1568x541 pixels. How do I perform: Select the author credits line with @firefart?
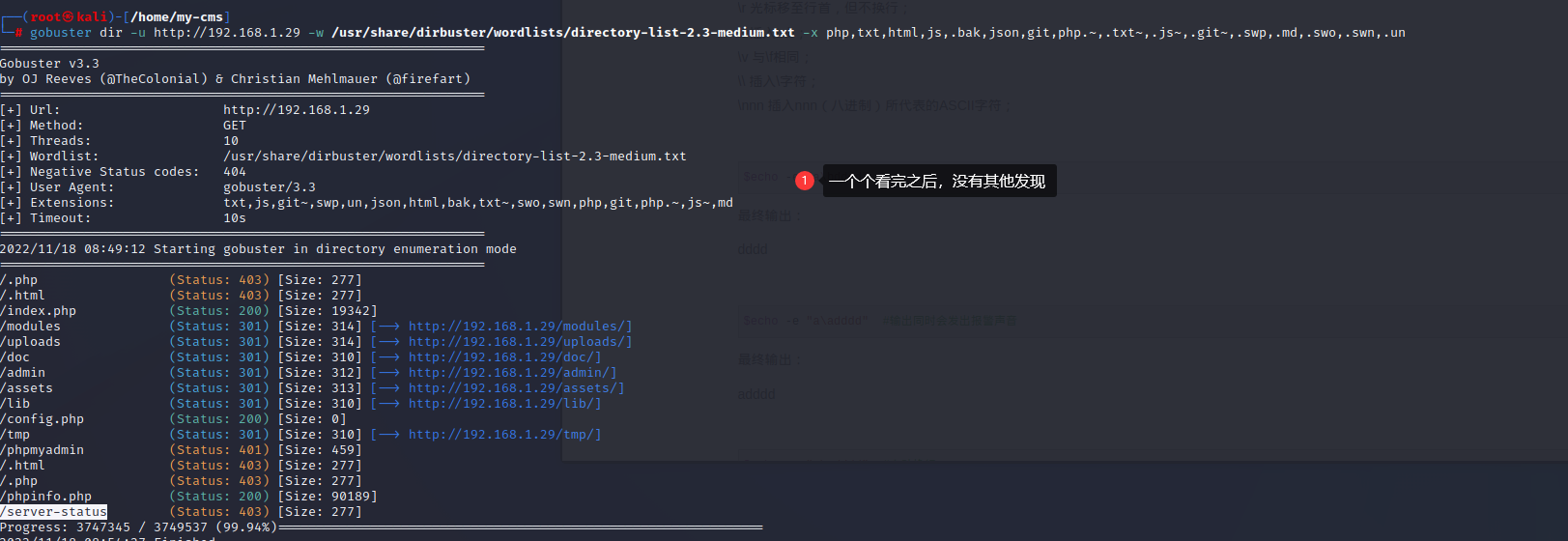pyautogui.click(x=236, y=79)
